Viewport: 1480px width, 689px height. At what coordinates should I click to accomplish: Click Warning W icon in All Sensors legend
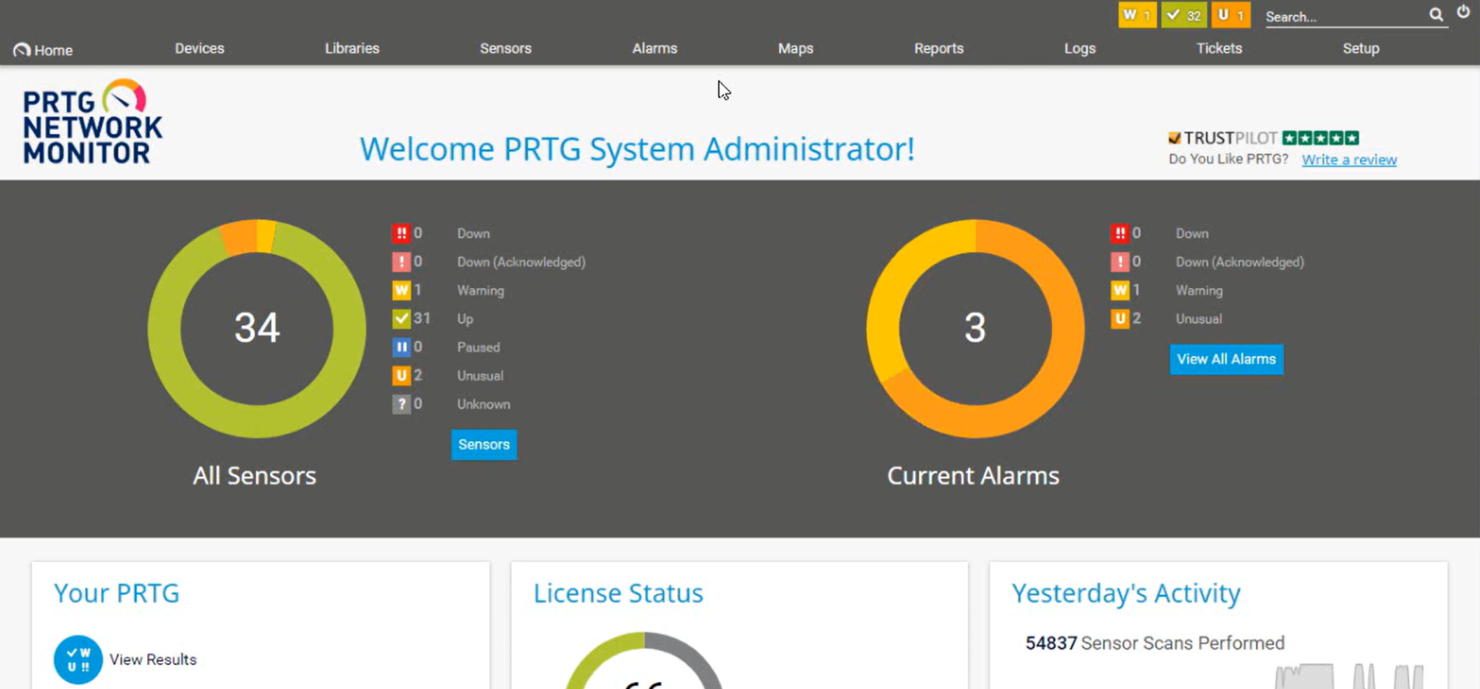401,290
